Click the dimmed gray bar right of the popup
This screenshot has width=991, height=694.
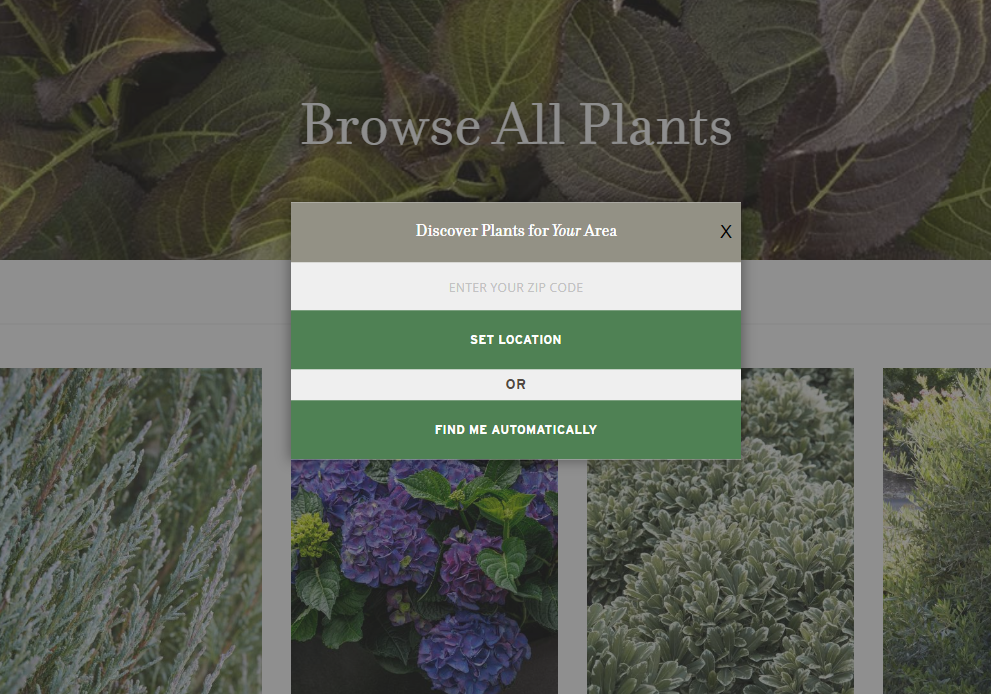tap(866, 291)
